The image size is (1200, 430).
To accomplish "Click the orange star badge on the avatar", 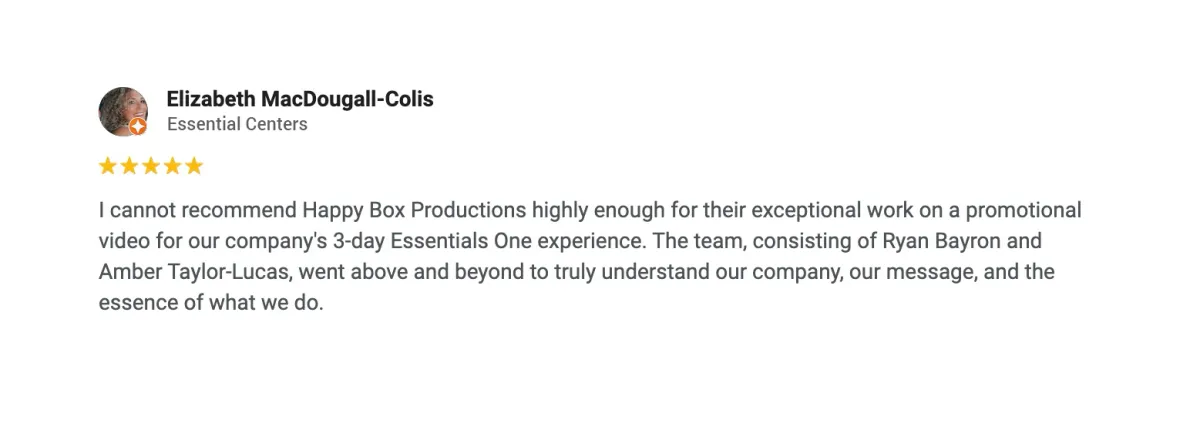I will (x=139, y=127).
